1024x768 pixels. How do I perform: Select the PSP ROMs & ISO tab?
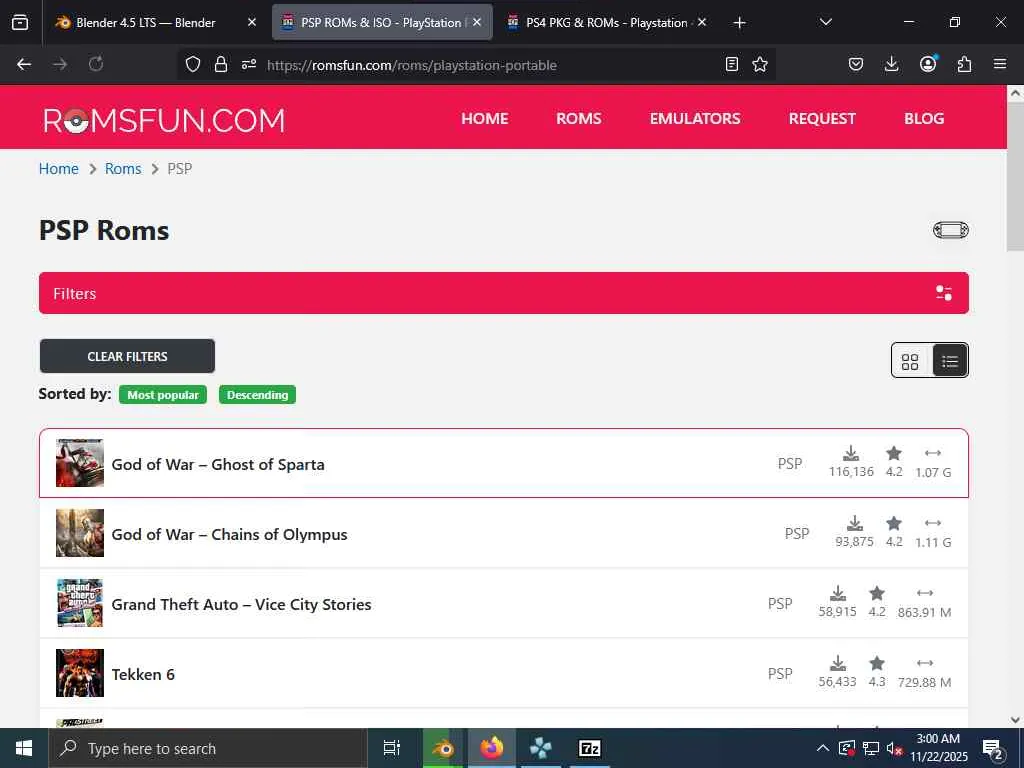(382, 22)
